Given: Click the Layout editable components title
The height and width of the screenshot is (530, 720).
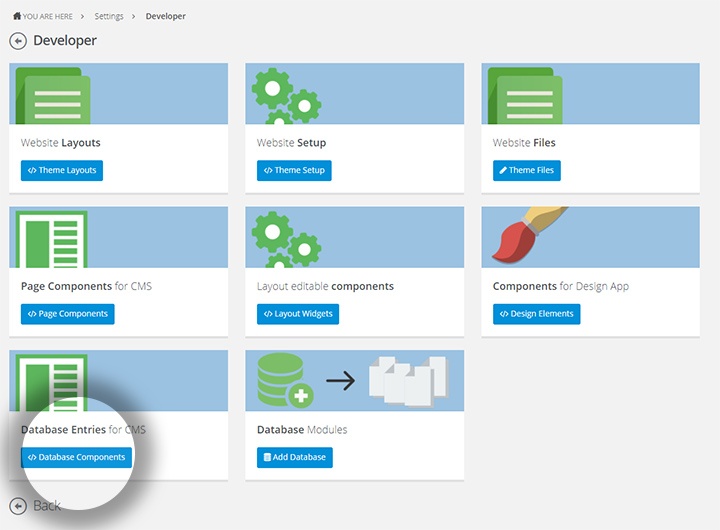Looking at the screenshot, I should coord(325,287).
